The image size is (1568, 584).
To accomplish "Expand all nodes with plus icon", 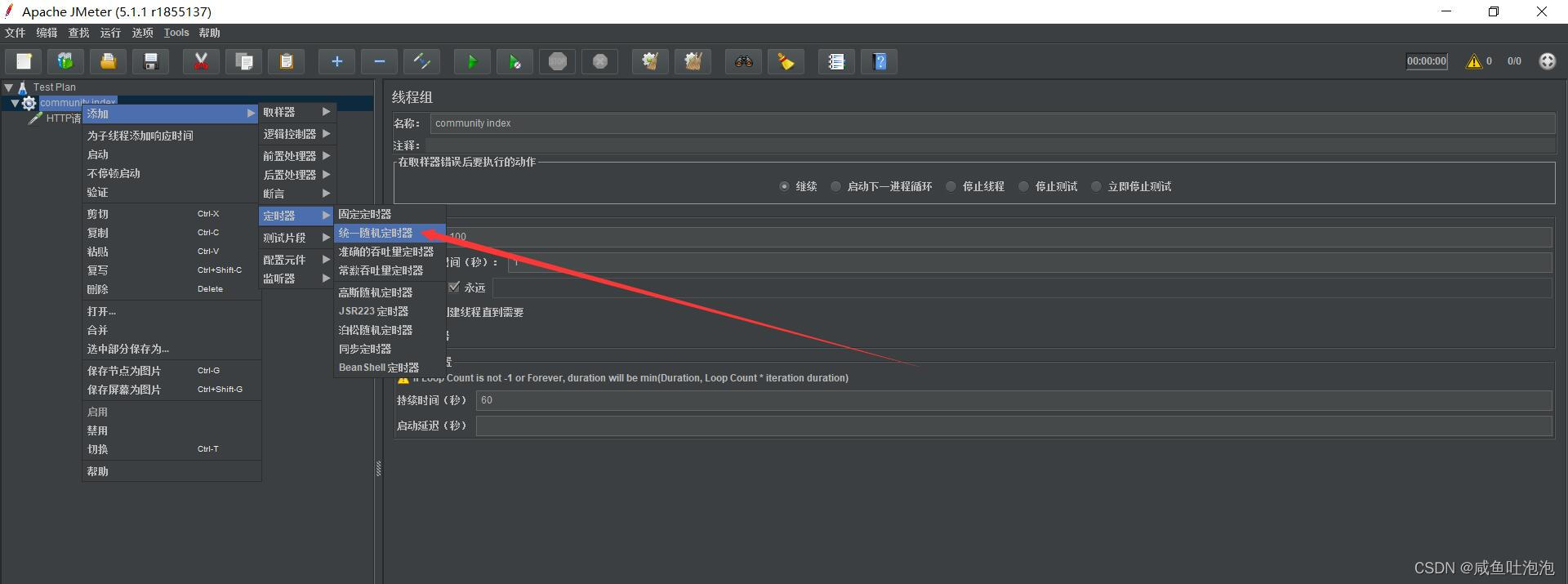I will [x=336, y=61].
